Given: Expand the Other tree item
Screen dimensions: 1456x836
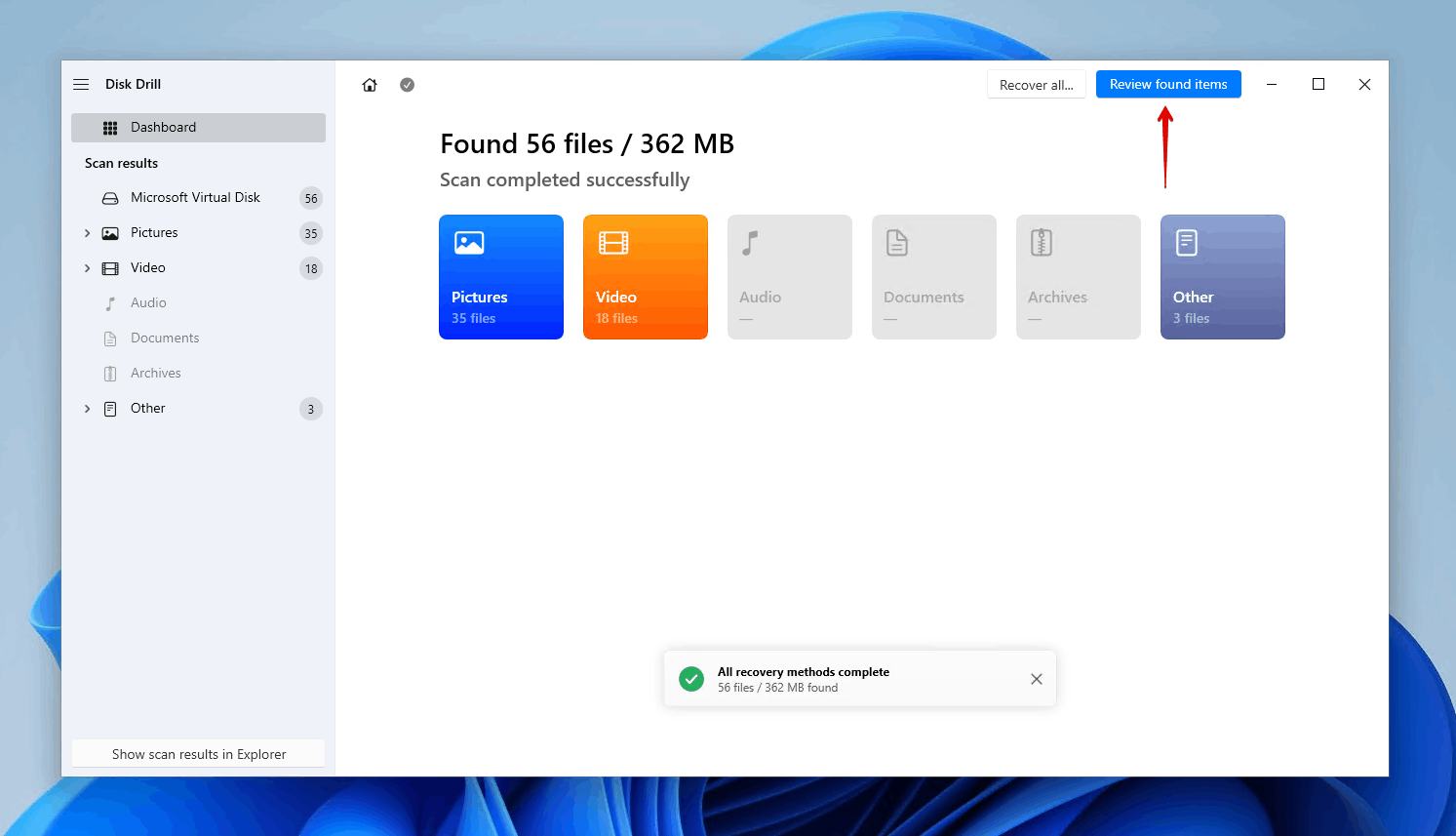Looking at the screenshot, I should point(87,409).
